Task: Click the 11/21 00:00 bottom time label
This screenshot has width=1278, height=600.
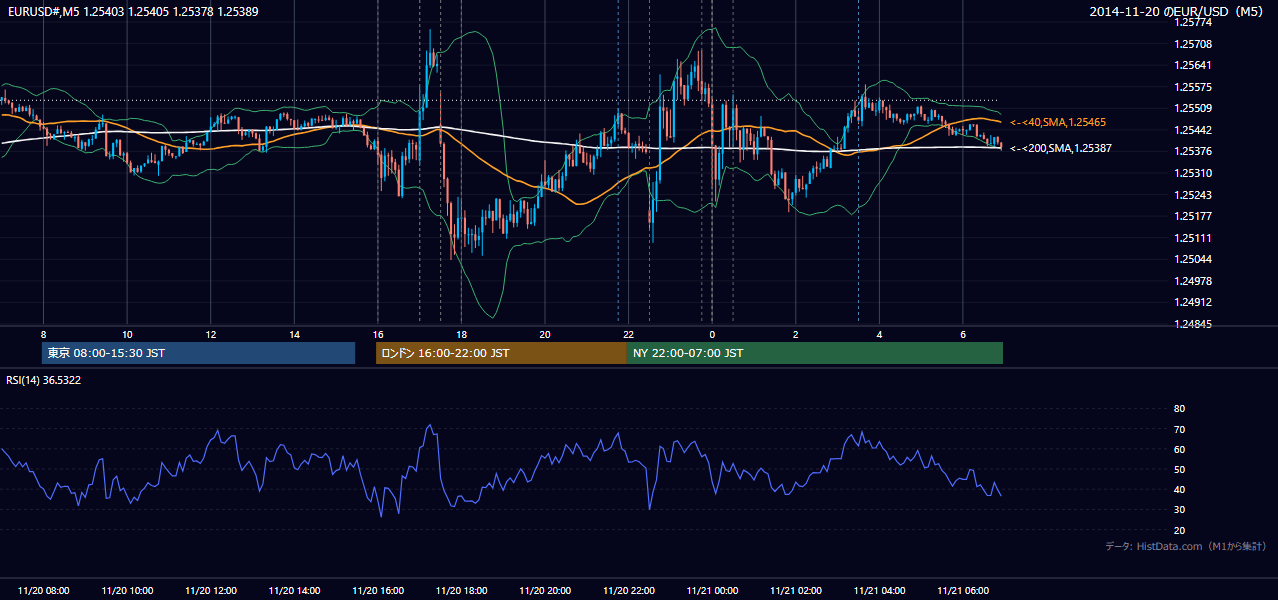Action: coord(712,591)
